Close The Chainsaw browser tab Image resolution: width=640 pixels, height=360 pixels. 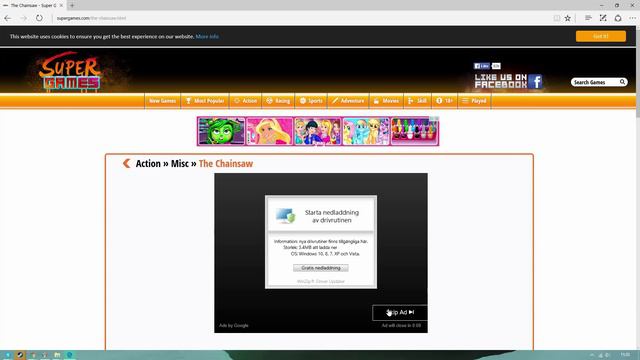[61, 5]
